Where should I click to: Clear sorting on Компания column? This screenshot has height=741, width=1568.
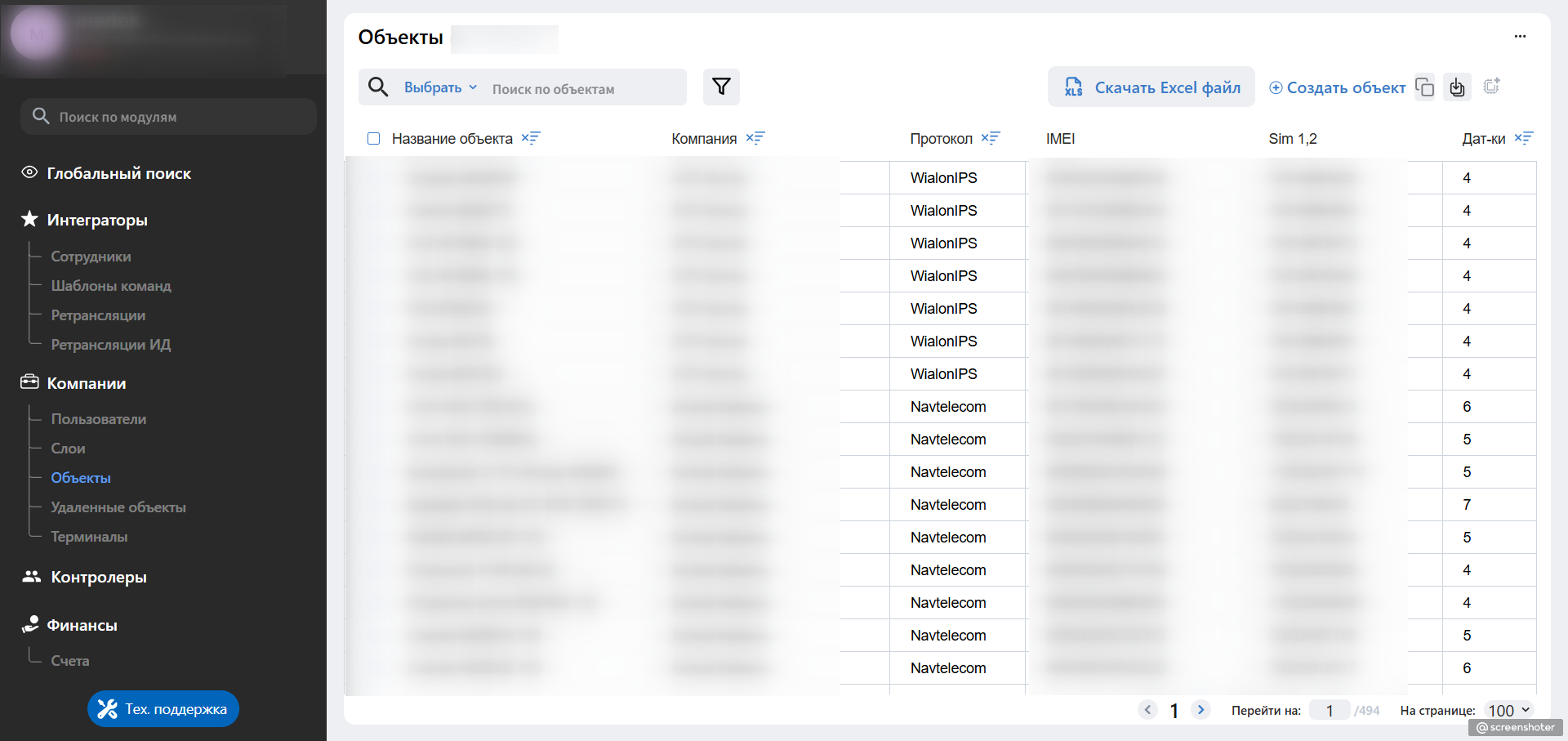pos(755,138)
